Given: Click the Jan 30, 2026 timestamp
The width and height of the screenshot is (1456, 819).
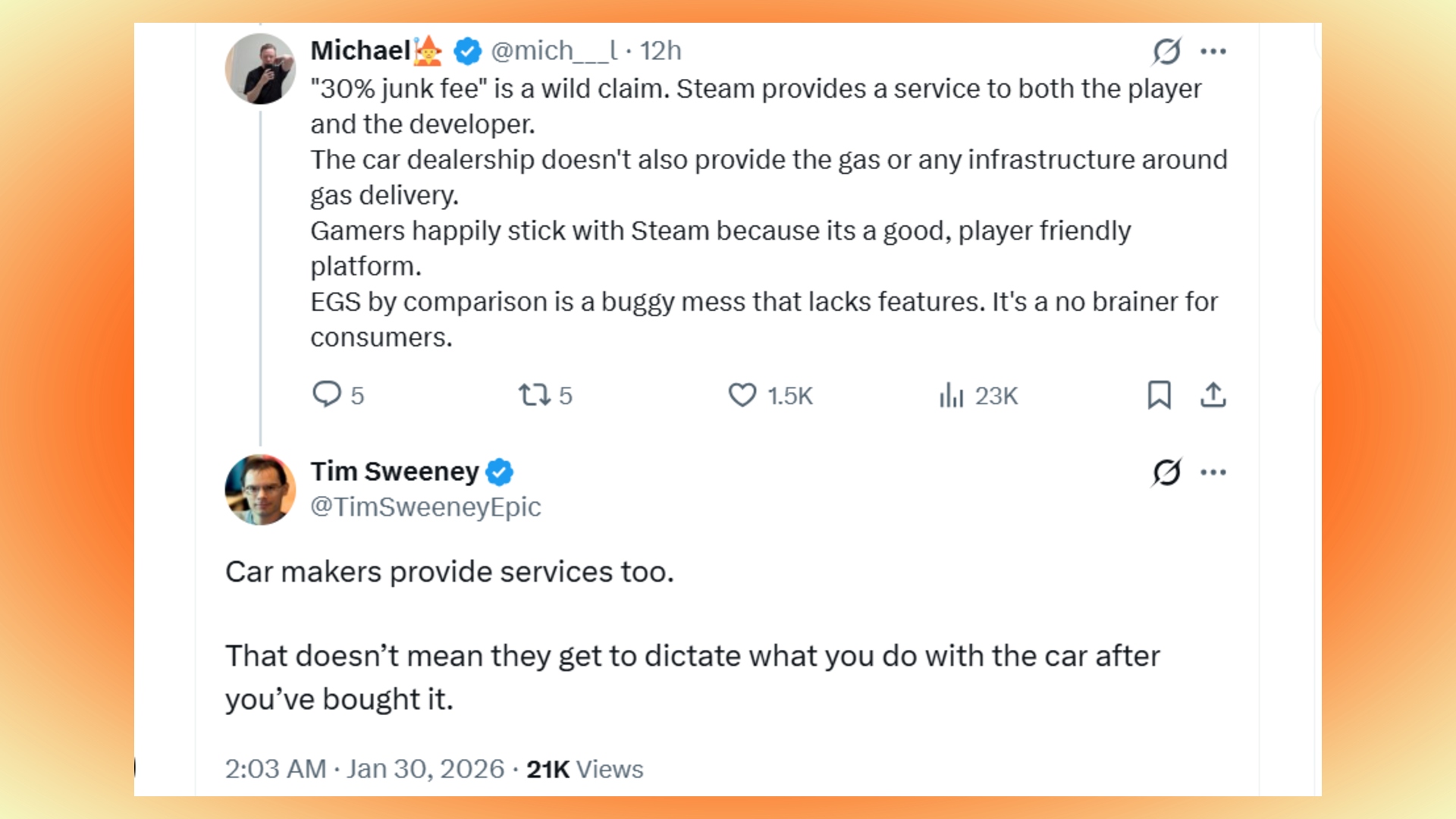Looking at the screenshot, I should point(425,768).
